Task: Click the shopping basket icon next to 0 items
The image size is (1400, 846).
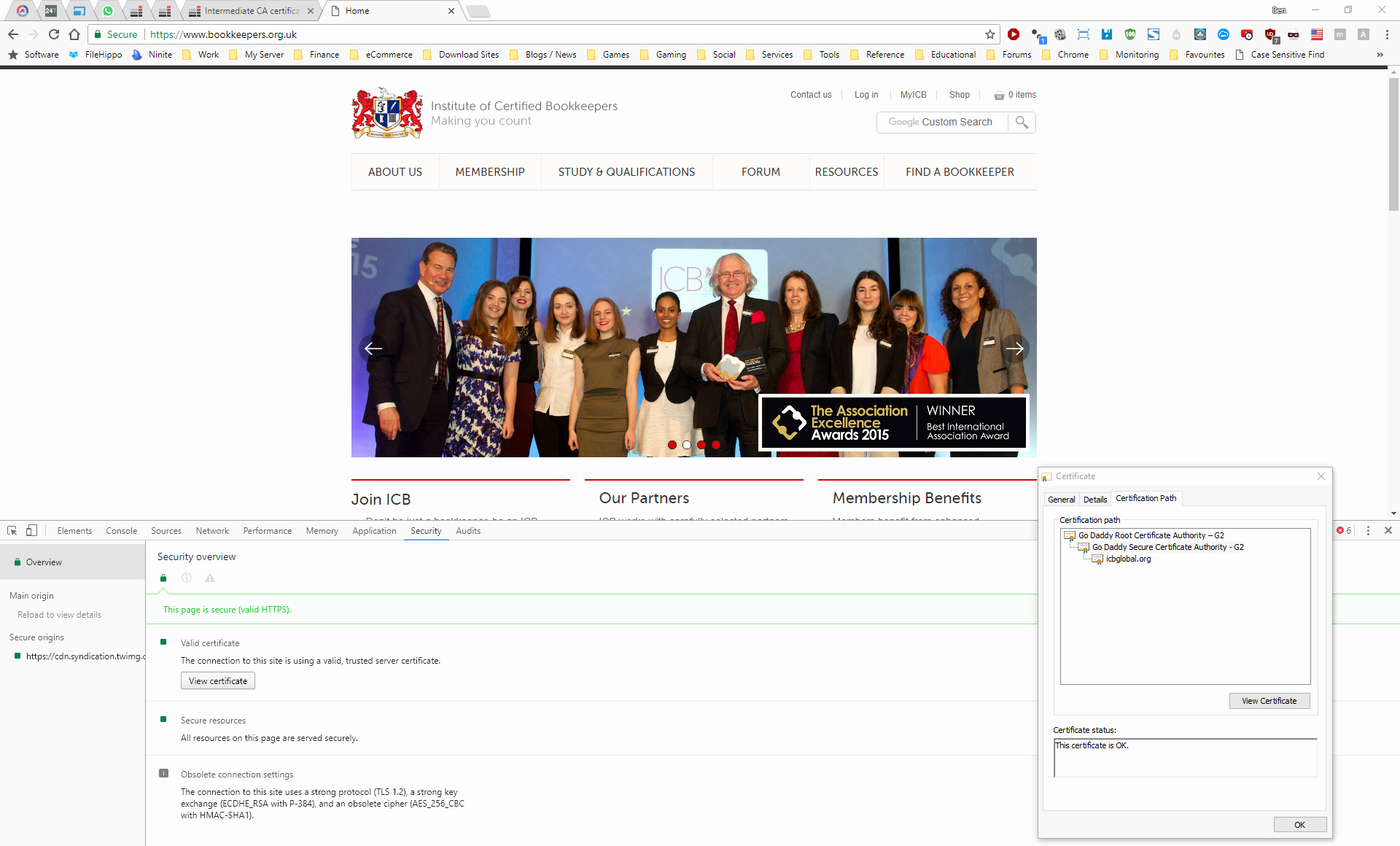Action: [999, 96]
